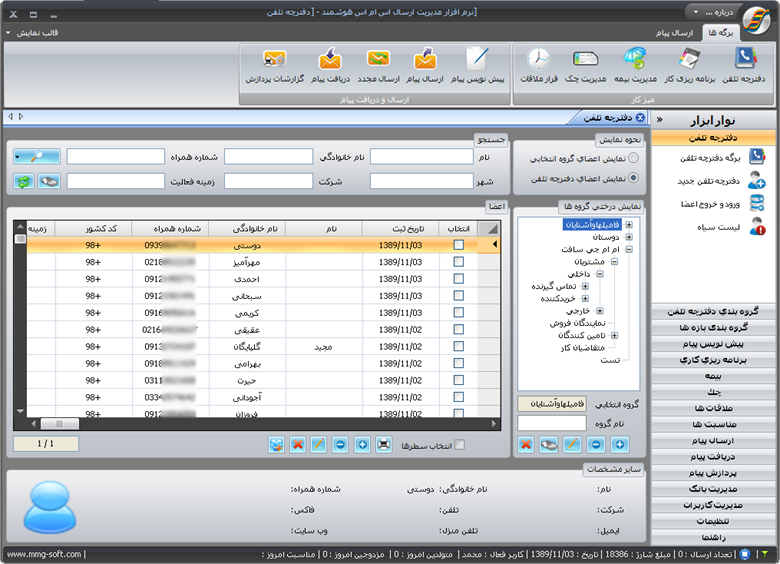Expand فامیلهاوآشنایان tree node
Viewport: 780px width, 564px height.
pyautogui.click(x=629, y=225)
